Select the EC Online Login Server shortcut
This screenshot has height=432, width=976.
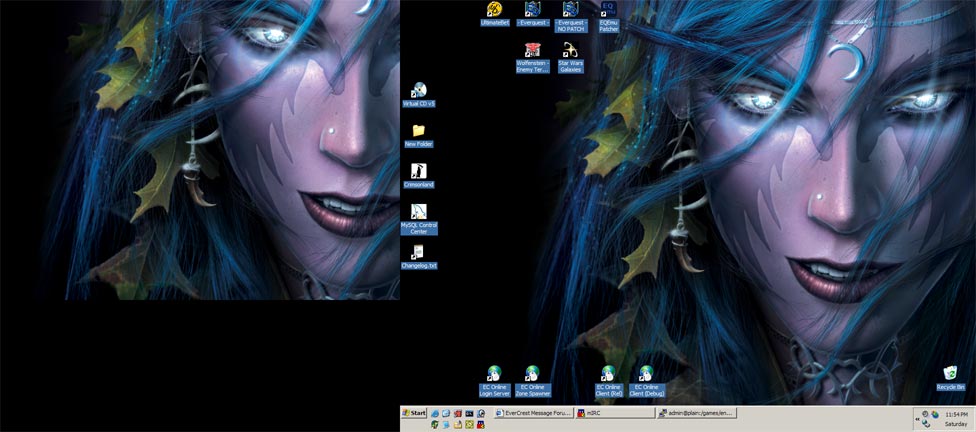tap(495, 381)
